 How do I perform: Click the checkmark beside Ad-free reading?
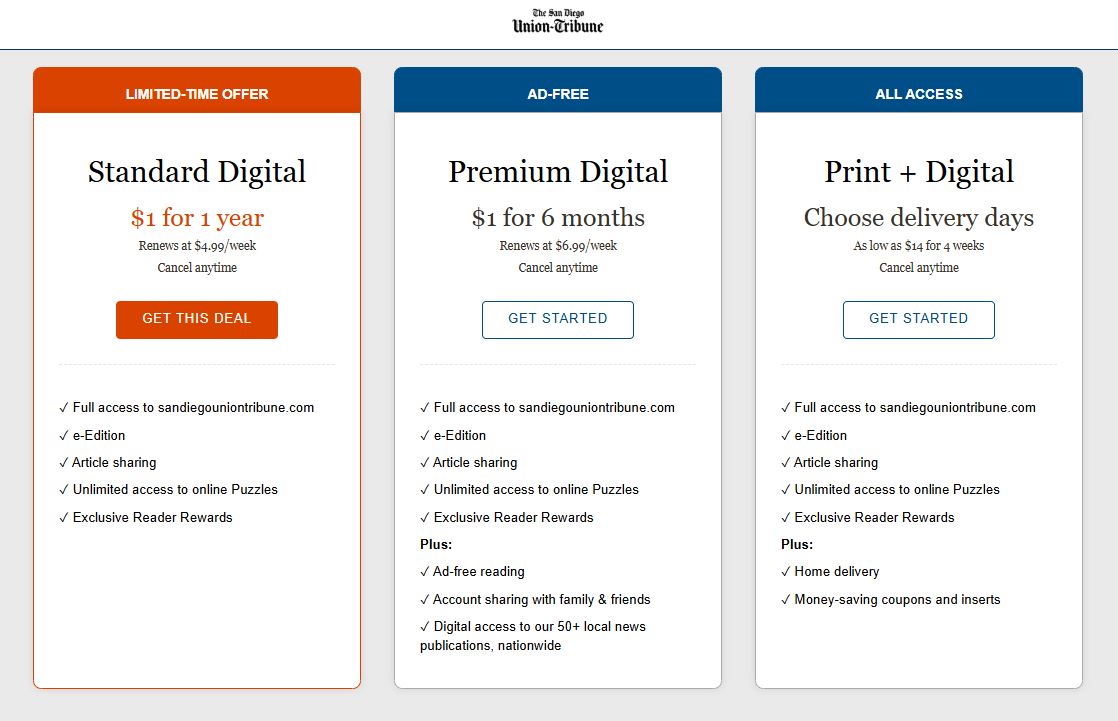pos(424,571)
